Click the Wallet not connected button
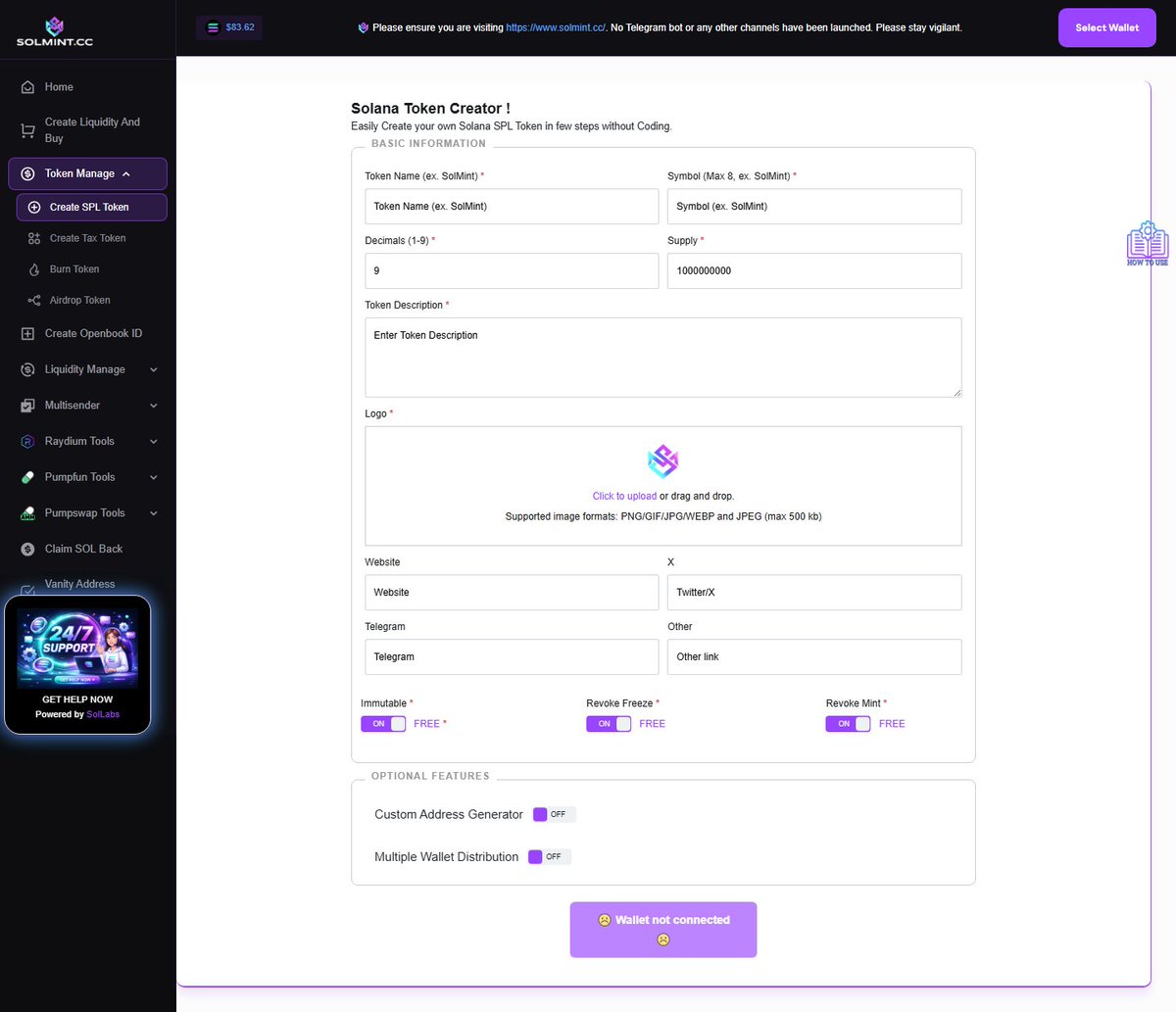 pyautogui.click(x=663, y=930)
